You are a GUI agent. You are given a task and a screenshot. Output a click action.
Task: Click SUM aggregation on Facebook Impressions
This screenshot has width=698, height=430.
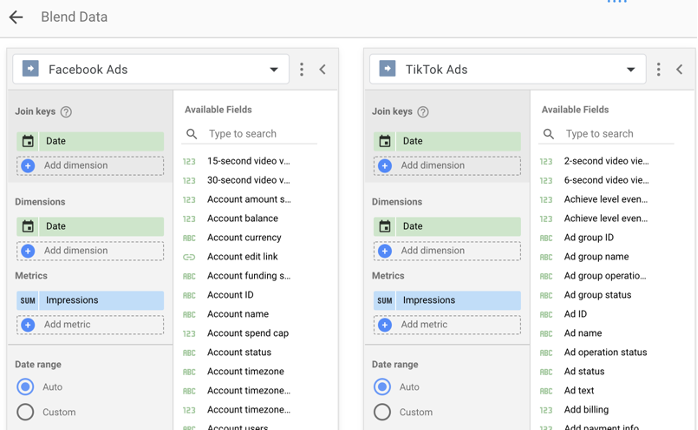pyautogui.click(x=28, y=300)
